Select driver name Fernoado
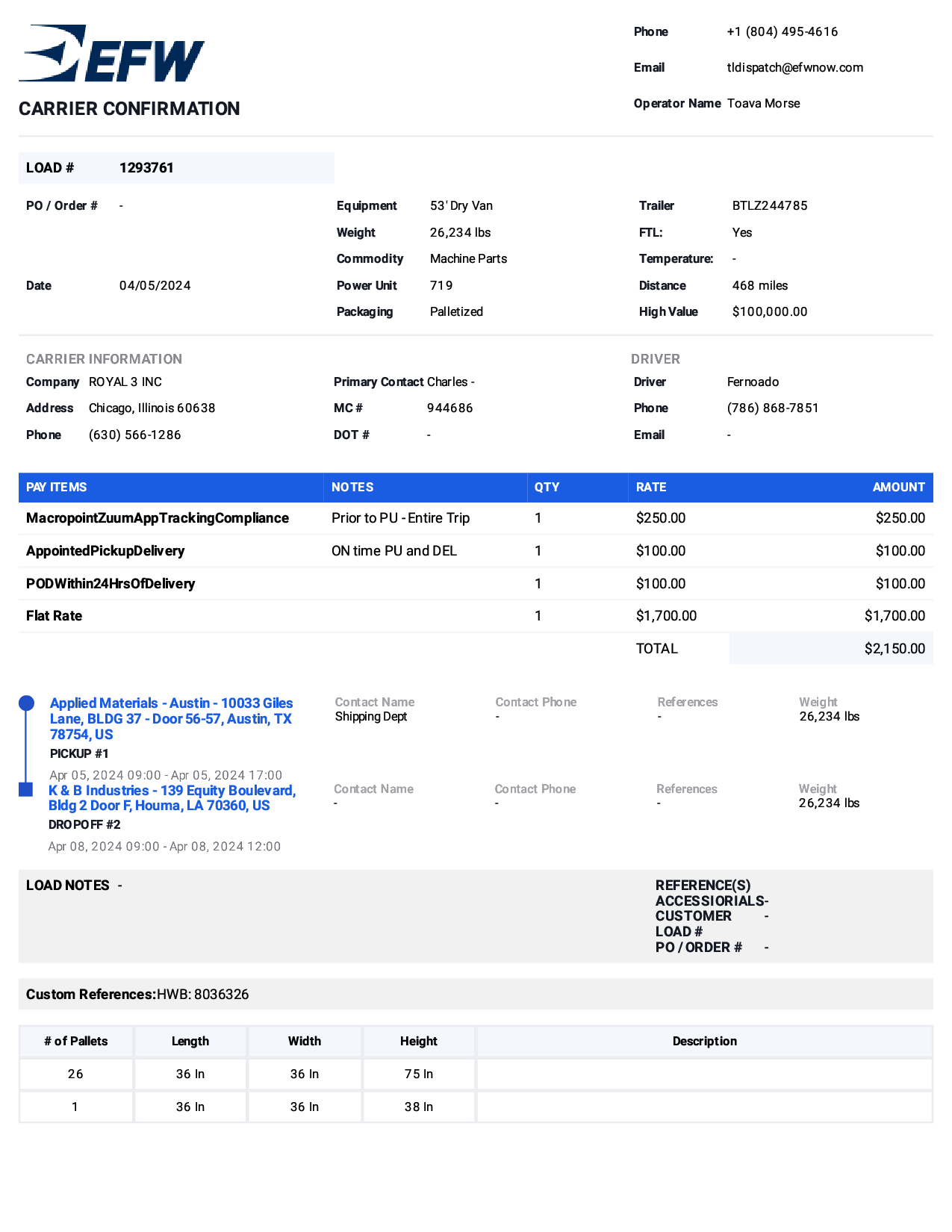 (x=753, y=382)
